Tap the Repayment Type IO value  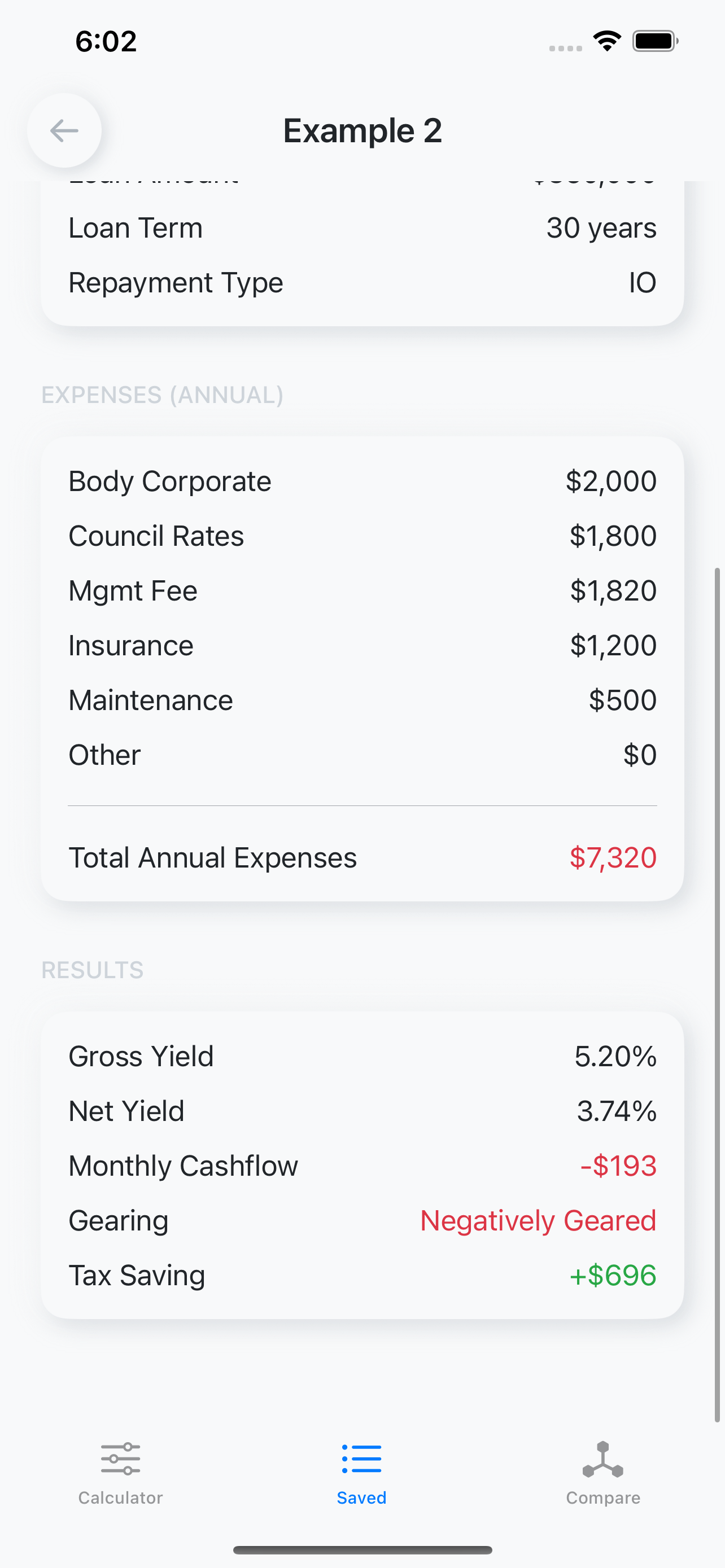click(x=642, y=283)
